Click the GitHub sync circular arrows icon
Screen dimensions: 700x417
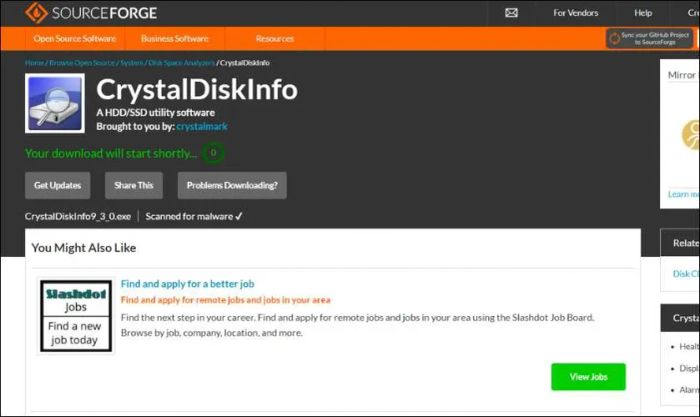pos(615,38)
